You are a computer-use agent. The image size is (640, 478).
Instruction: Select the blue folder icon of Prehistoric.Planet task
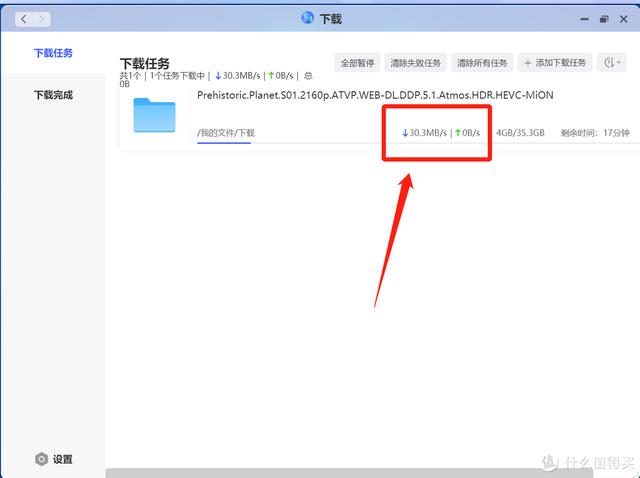[154, 115]
